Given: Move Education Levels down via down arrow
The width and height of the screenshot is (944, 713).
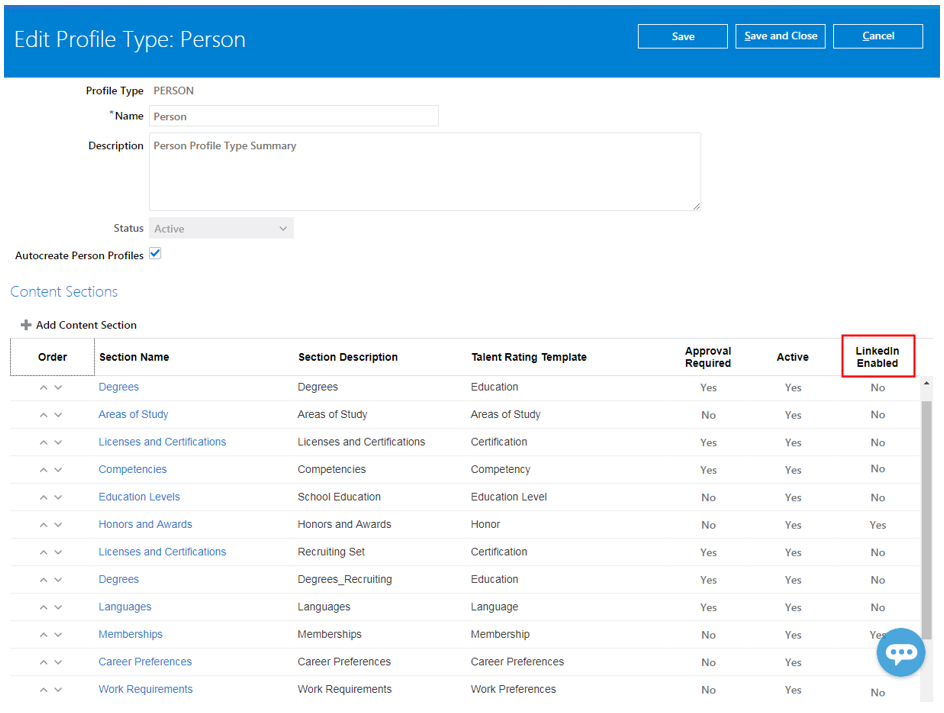Looking at the screenshot, I should pyautogui.click(x=59, y=497).
